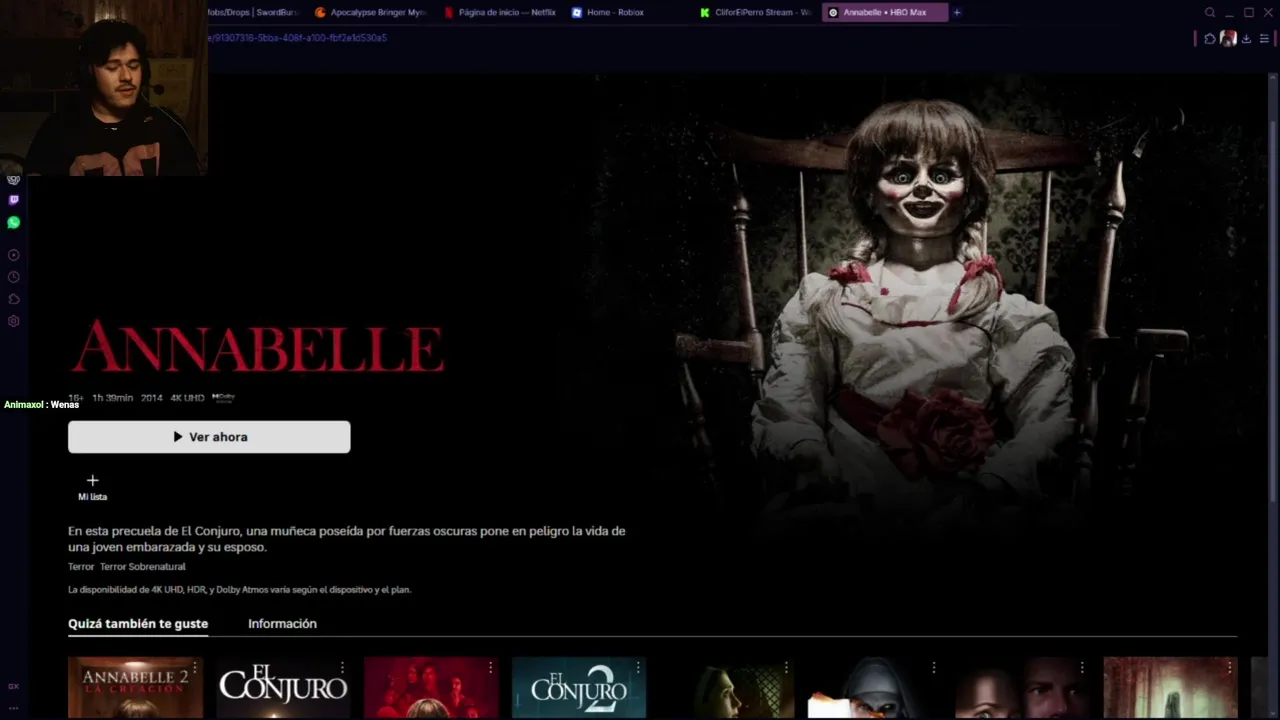1280x720 pixels.
Task: Open WhatsApp in the browser sidebar
Action: click(13, 222)
